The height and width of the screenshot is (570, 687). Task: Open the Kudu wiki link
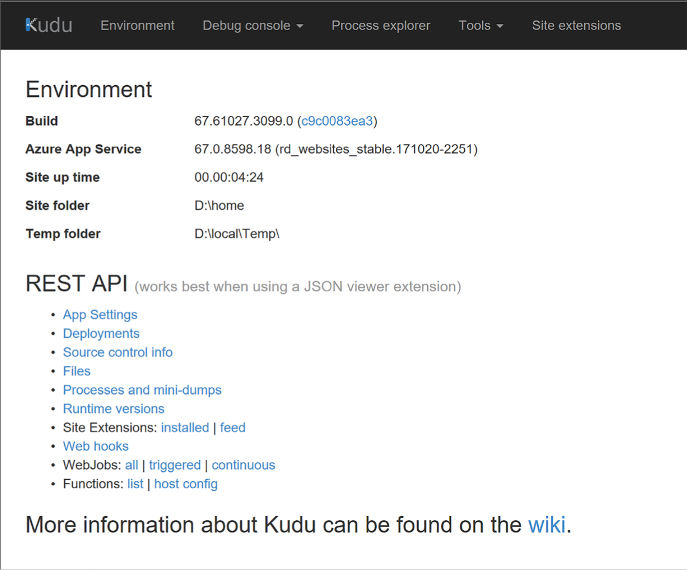coord(547,525)
